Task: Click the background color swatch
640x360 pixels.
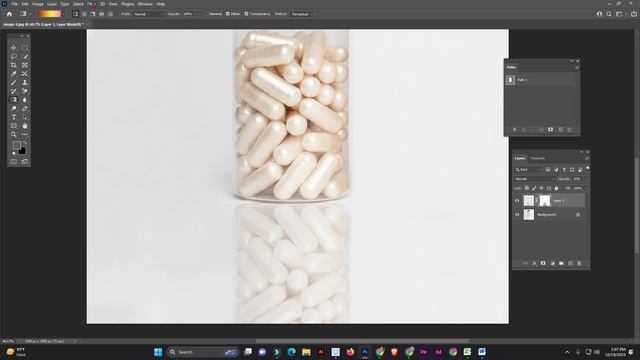Action: tap(22, 151)
